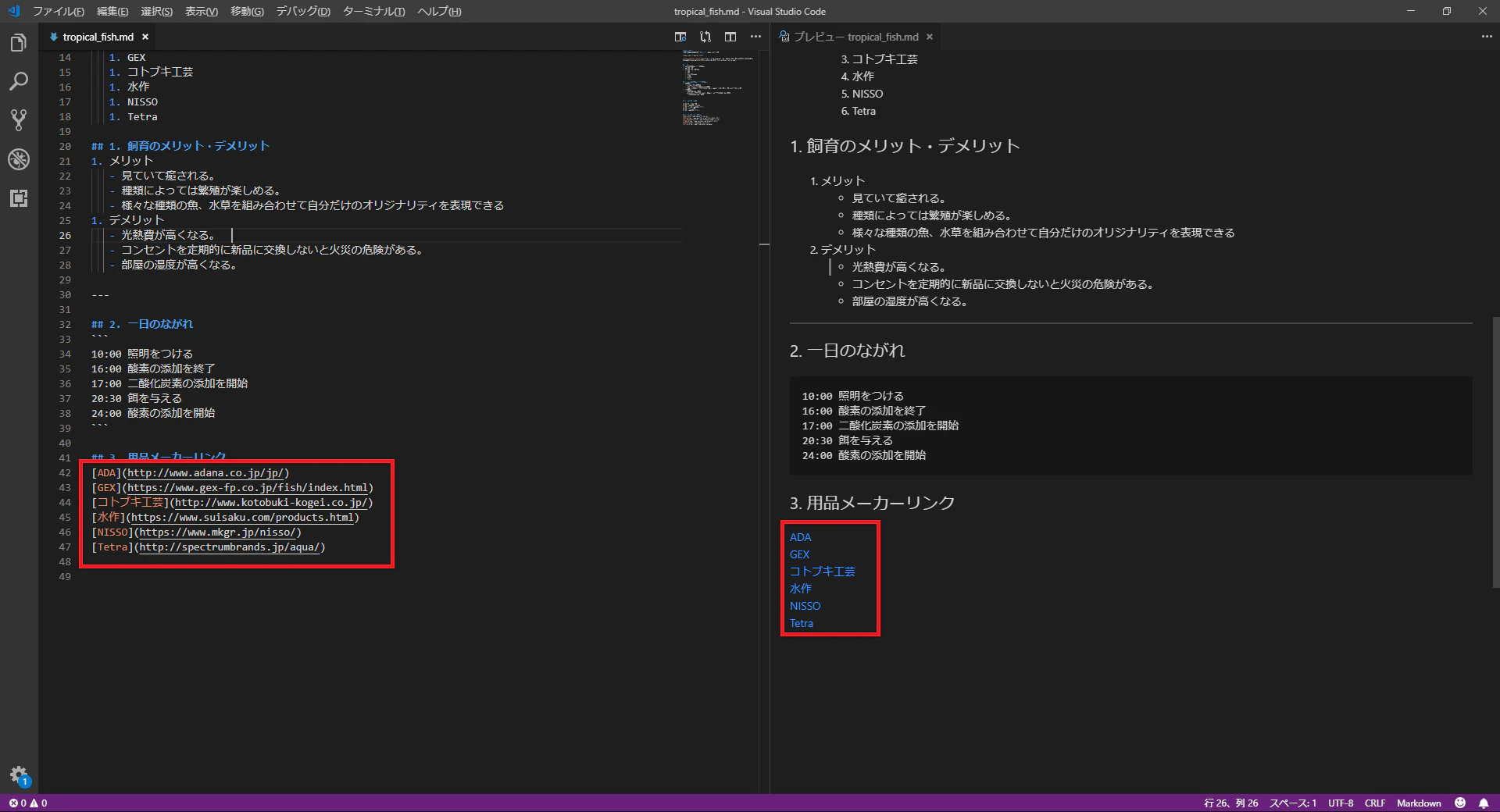This screenshot has height=812, width=1500.
Task: Click the NISSO link in the preview
Action: tap(805, 606)
